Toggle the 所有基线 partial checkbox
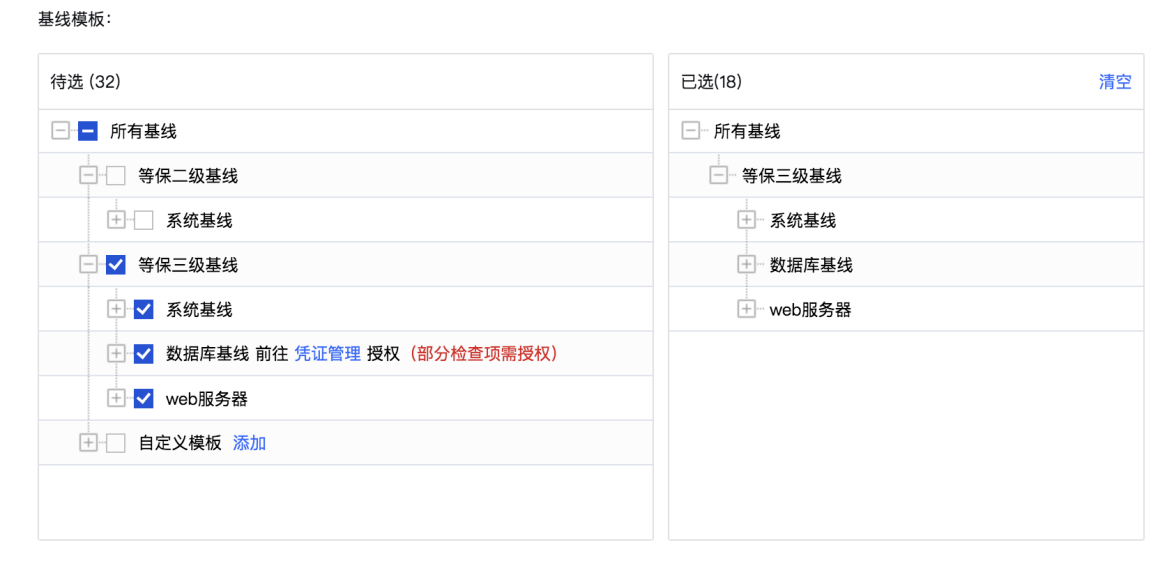This screenshot has height=563, width=1167. coord(88,131)
